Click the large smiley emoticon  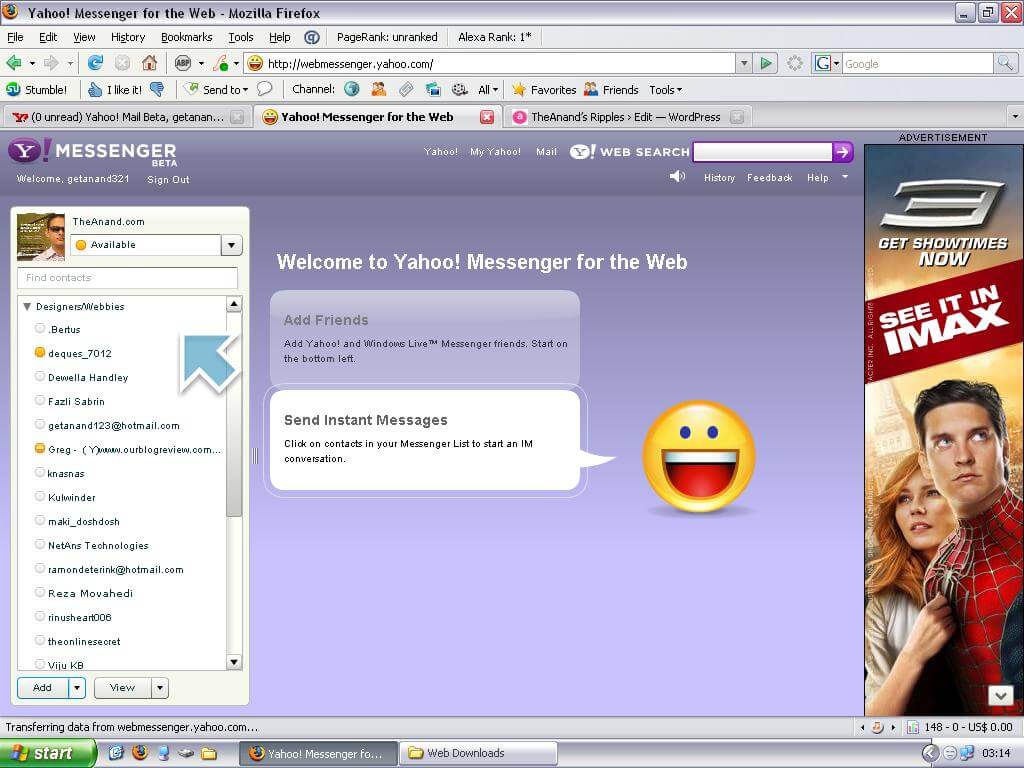(x=698, y=458)
